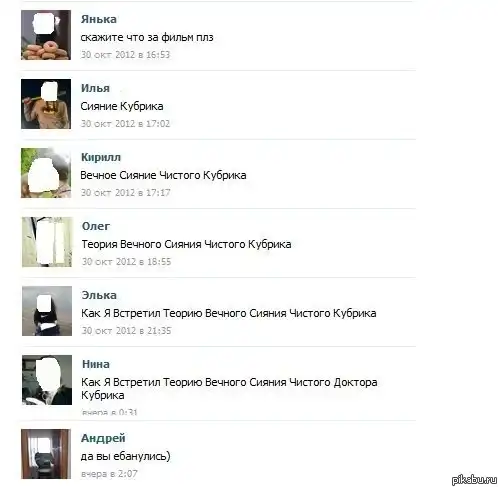Open profile link Янька

99,19
